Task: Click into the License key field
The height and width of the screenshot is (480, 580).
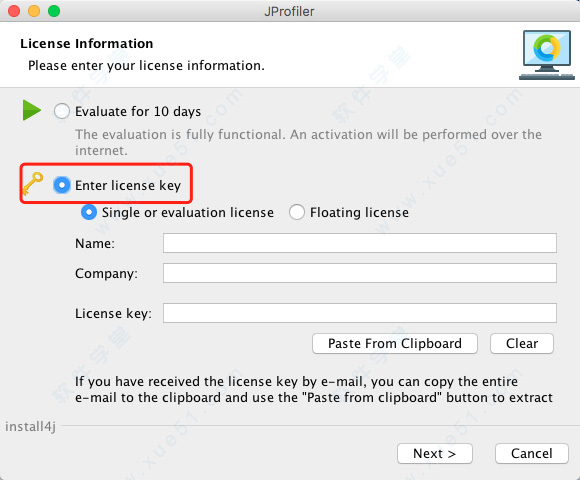Action: click(360, 313)
